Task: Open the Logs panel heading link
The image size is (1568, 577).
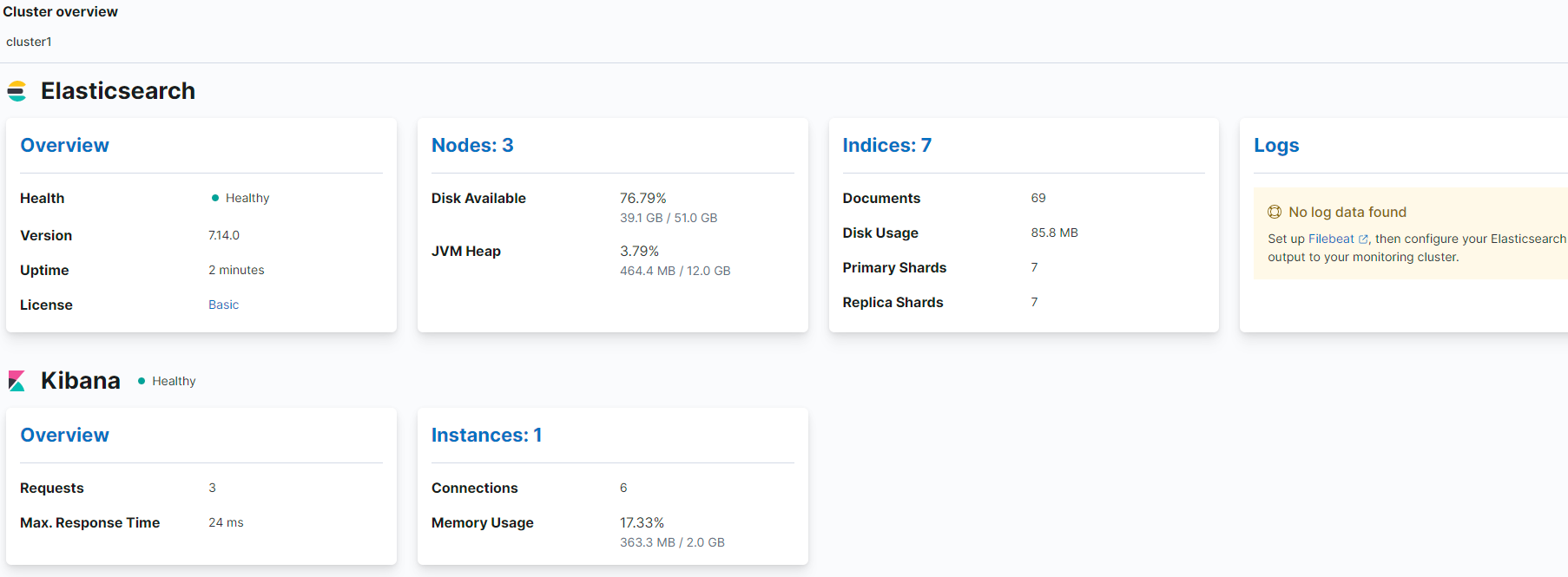Action: [1276, 145]
